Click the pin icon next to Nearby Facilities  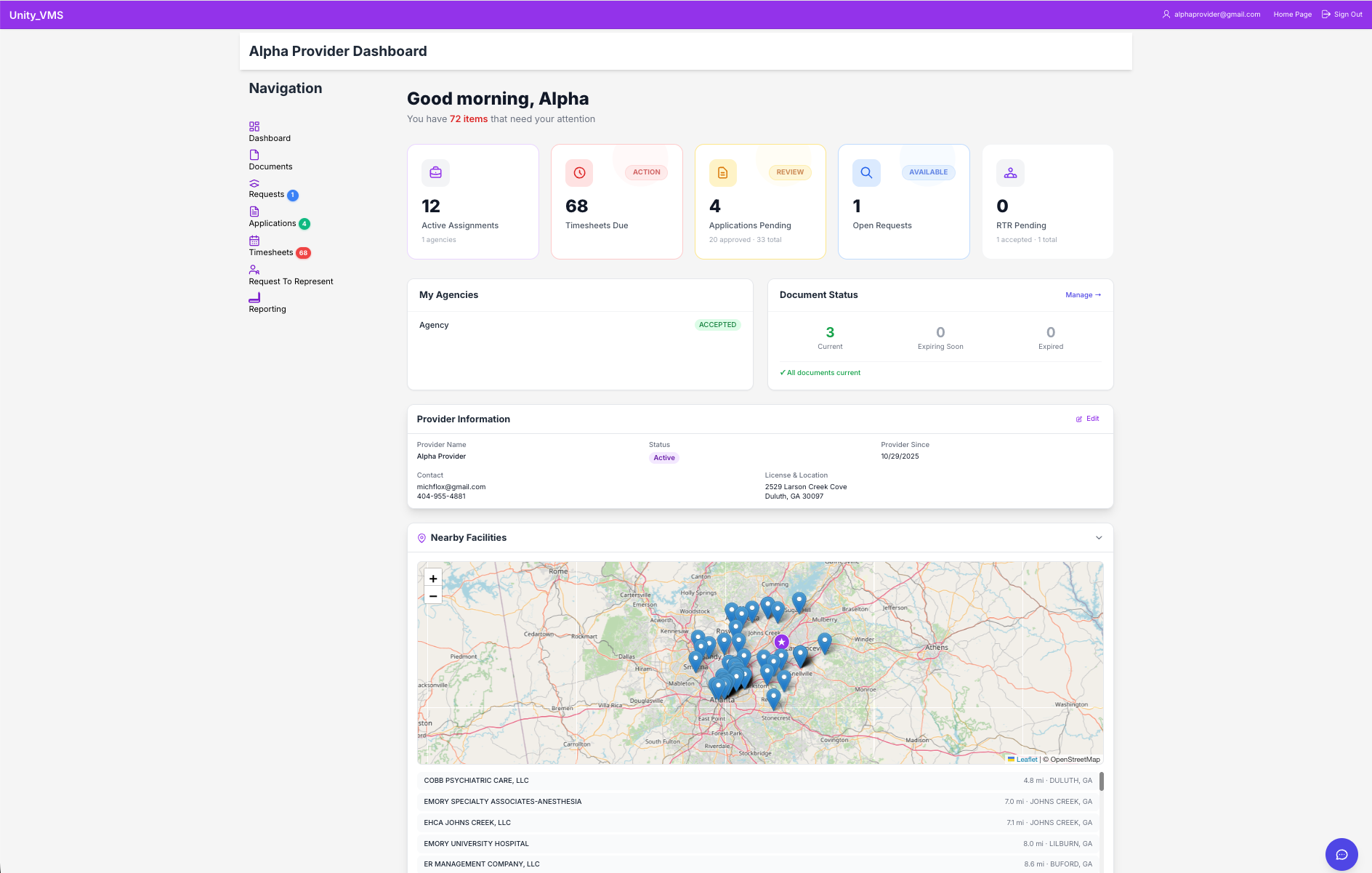tap(421, 538)
